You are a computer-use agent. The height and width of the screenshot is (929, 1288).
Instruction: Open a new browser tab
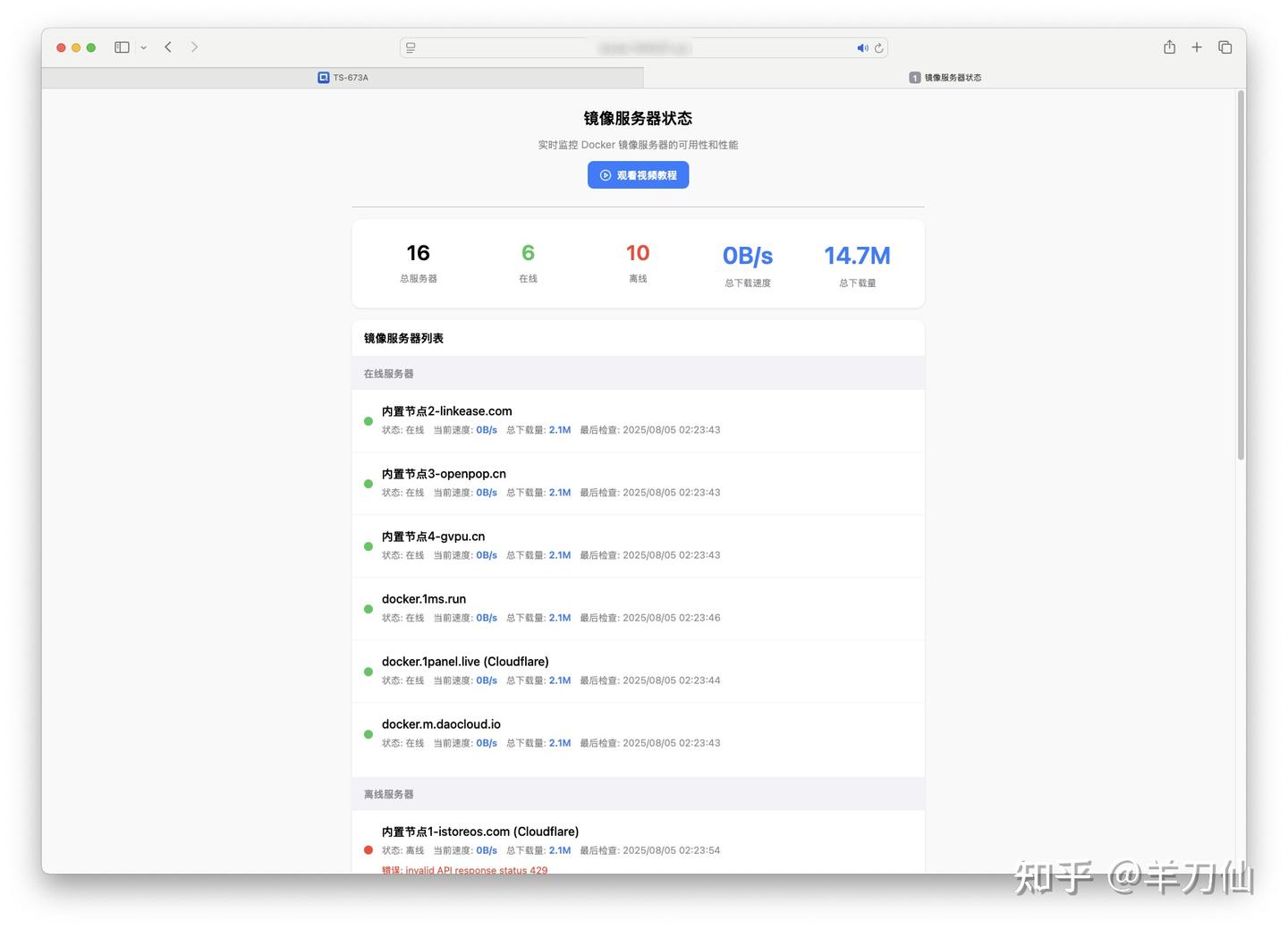(1197, 46)
